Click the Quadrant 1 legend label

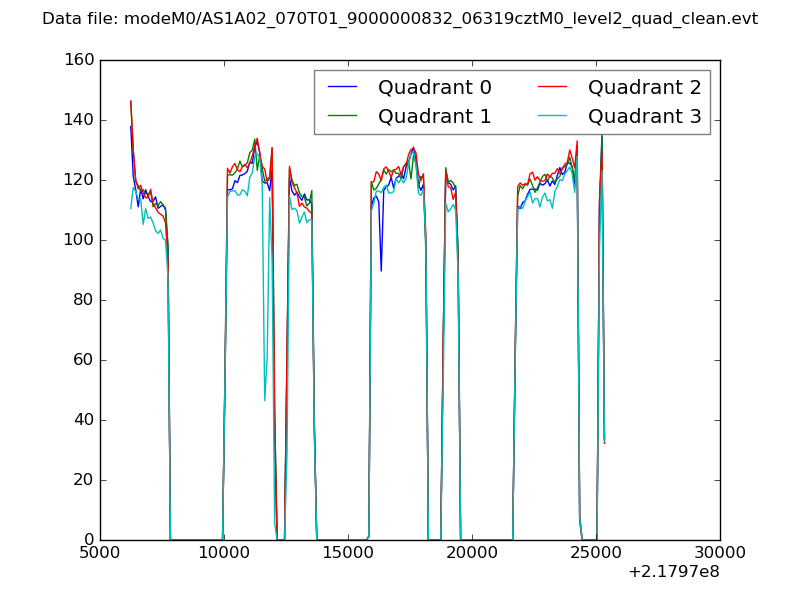tap(434, 116)
